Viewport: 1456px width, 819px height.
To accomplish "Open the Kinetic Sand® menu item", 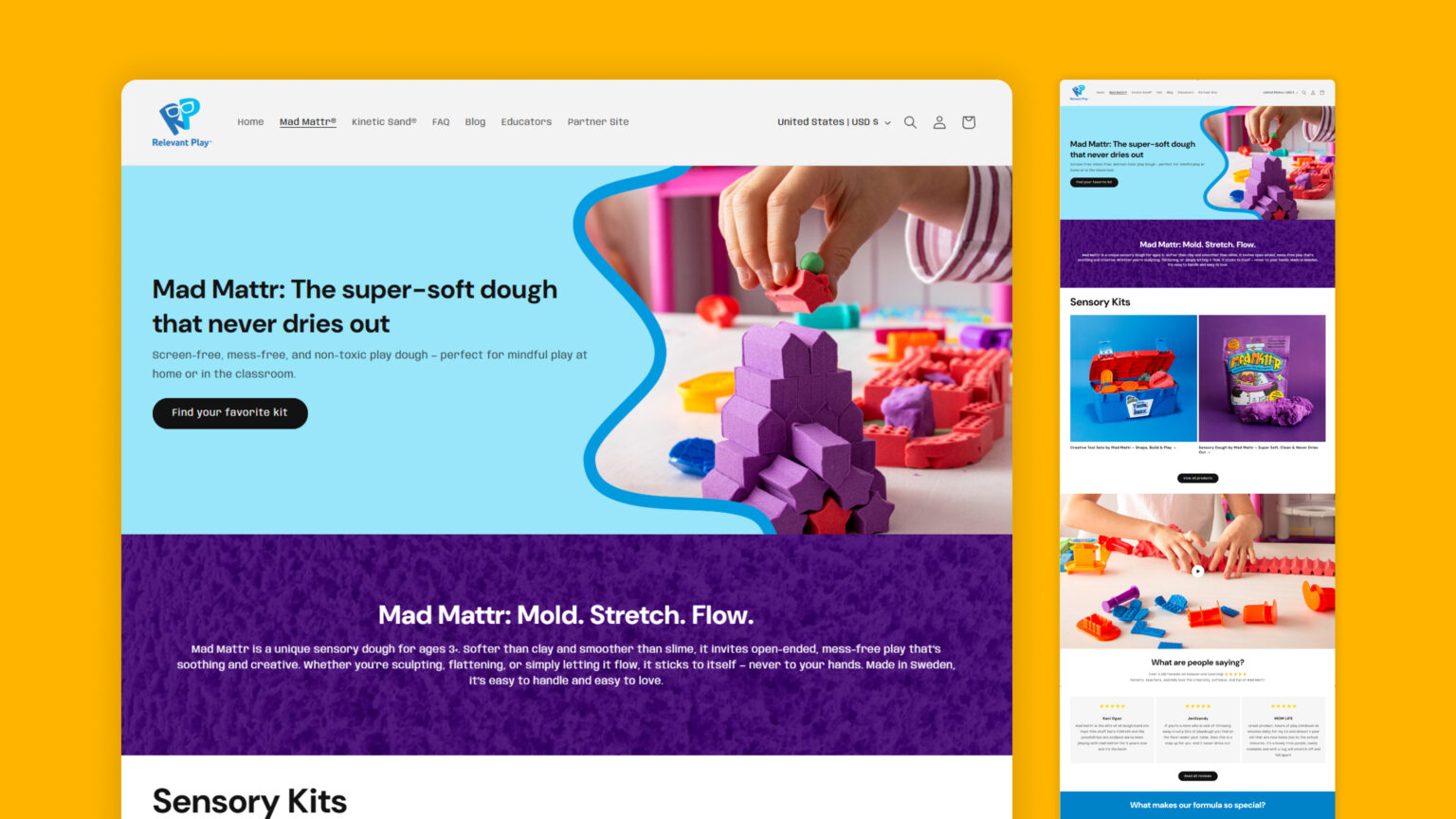I will point(384,122).
